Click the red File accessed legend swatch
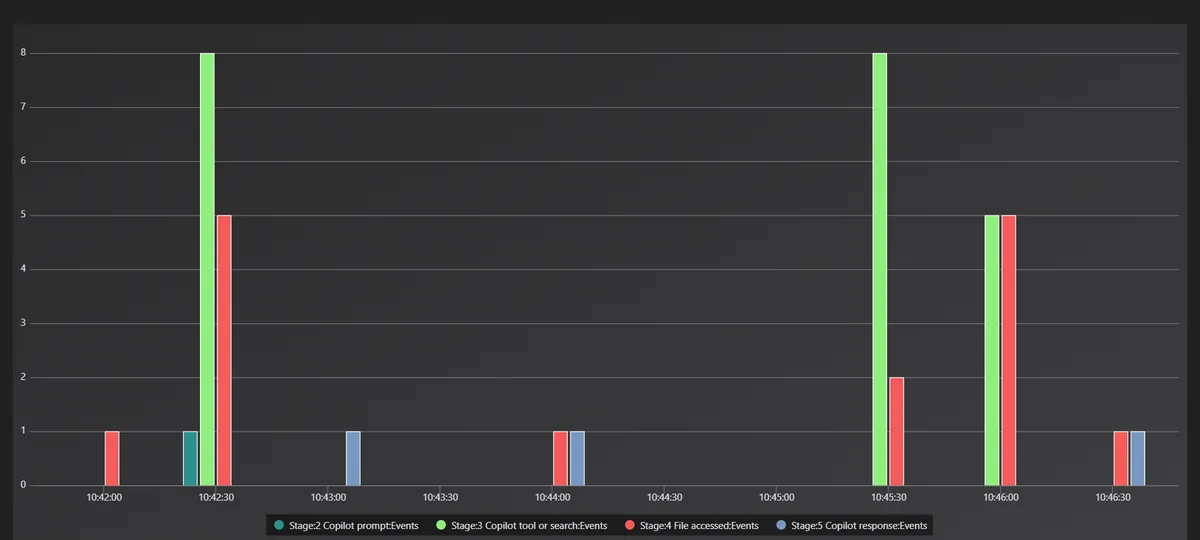 [x=628, y=525]
